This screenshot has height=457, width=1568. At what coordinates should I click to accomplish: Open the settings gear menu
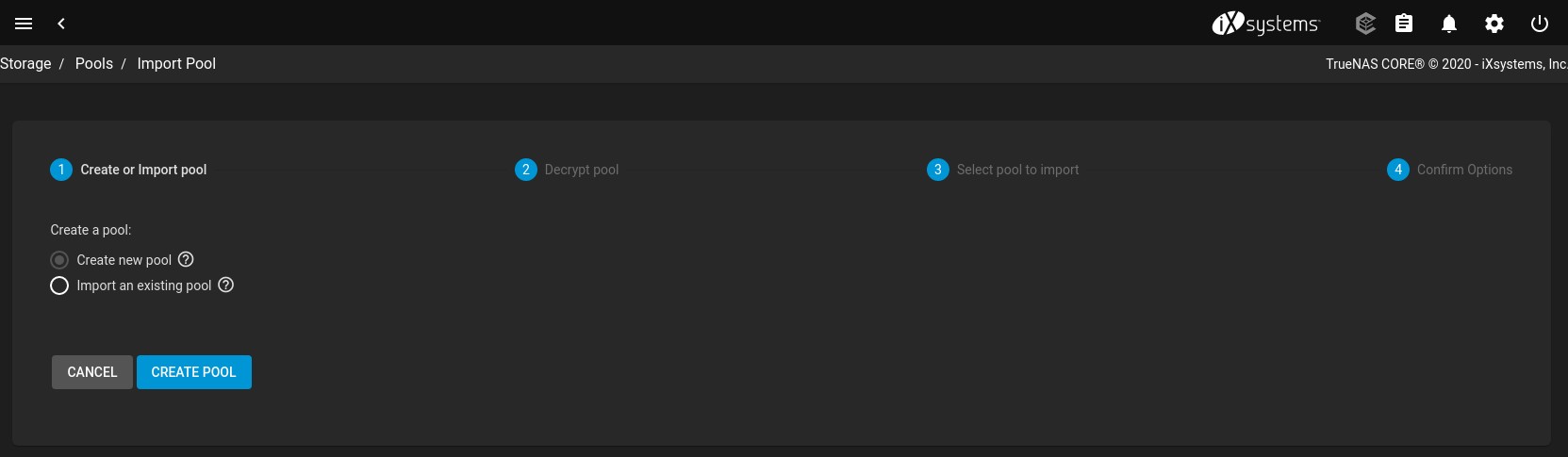pos(1494,24)
